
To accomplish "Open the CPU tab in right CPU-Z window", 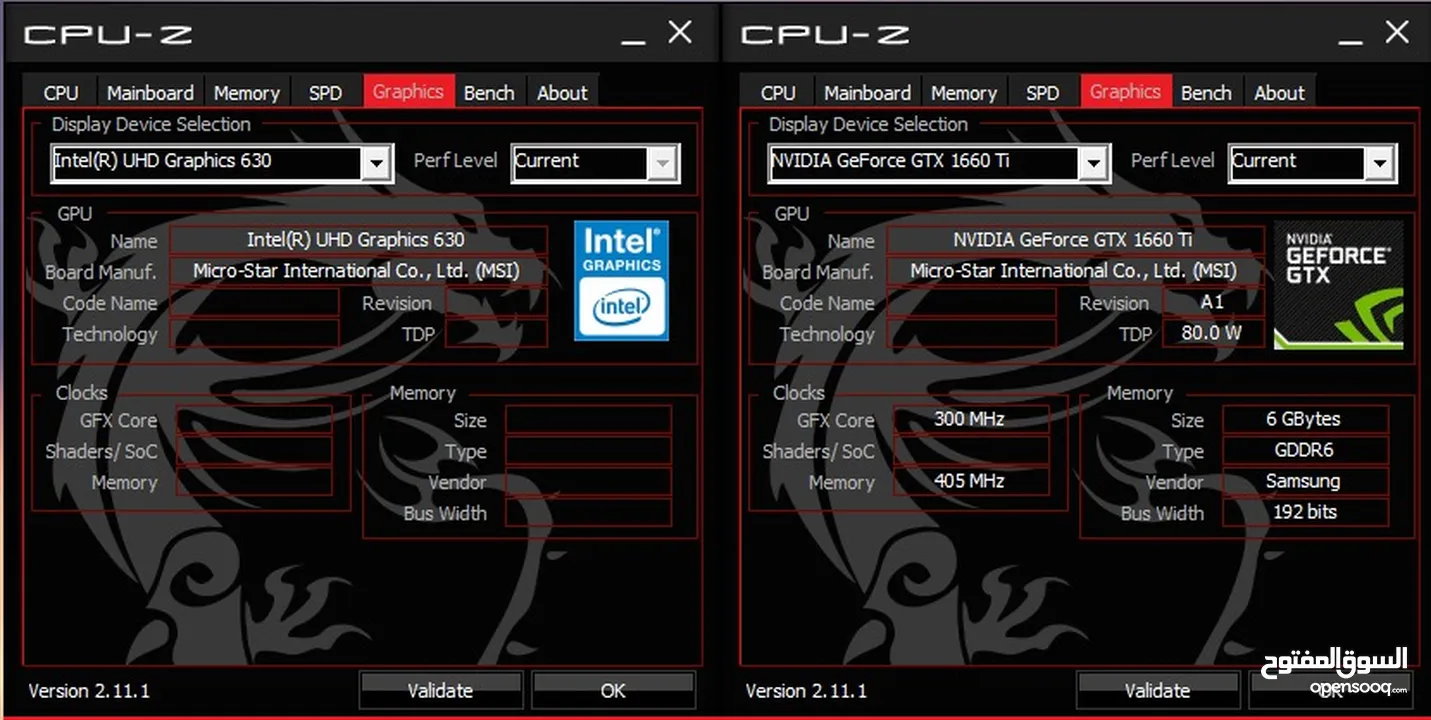I will pos(778,92).
